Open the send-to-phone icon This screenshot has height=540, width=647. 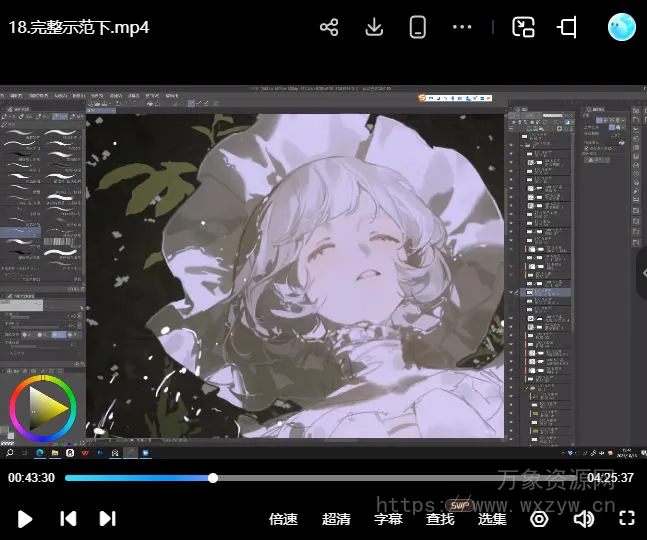coord(418,28)
